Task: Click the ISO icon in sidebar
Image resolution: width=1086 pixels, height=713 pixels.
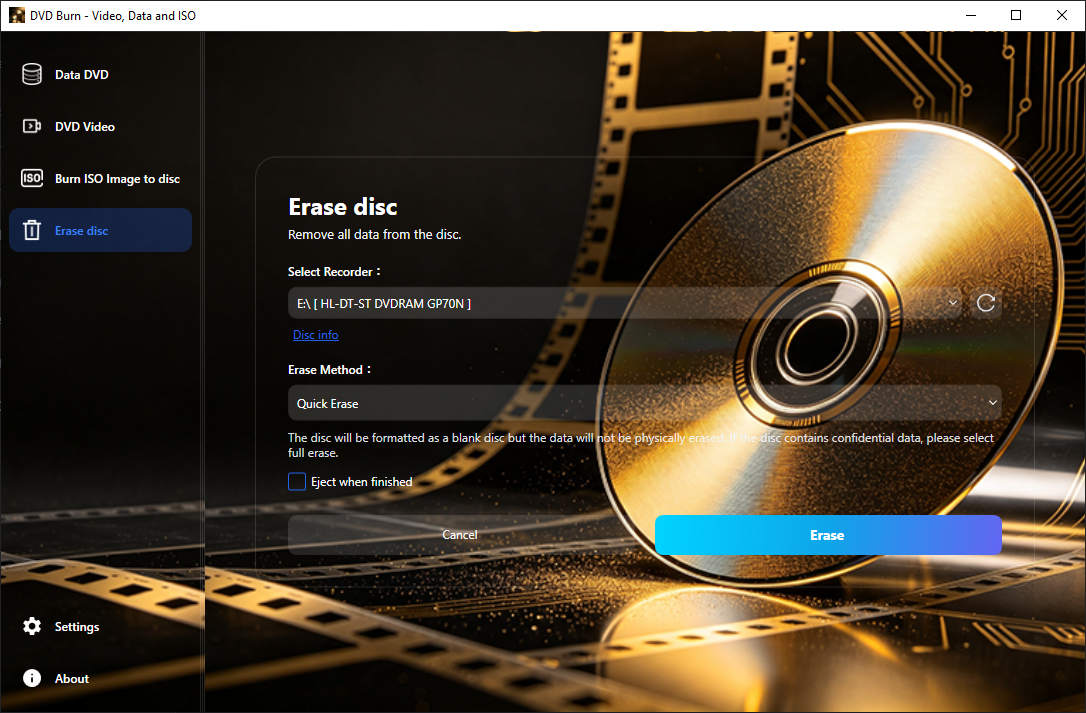Action: [x=32, y=178]
